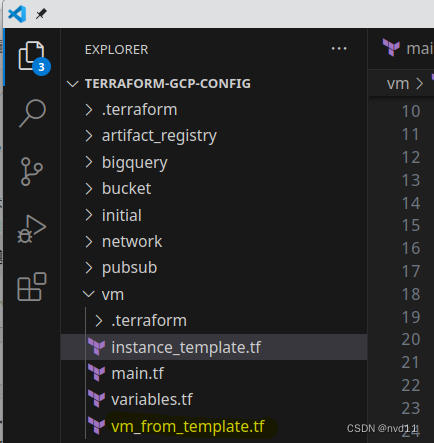Click line number 10 in editor gutter
The height and width of the screenshot is (443, 434).
[411, 111]
